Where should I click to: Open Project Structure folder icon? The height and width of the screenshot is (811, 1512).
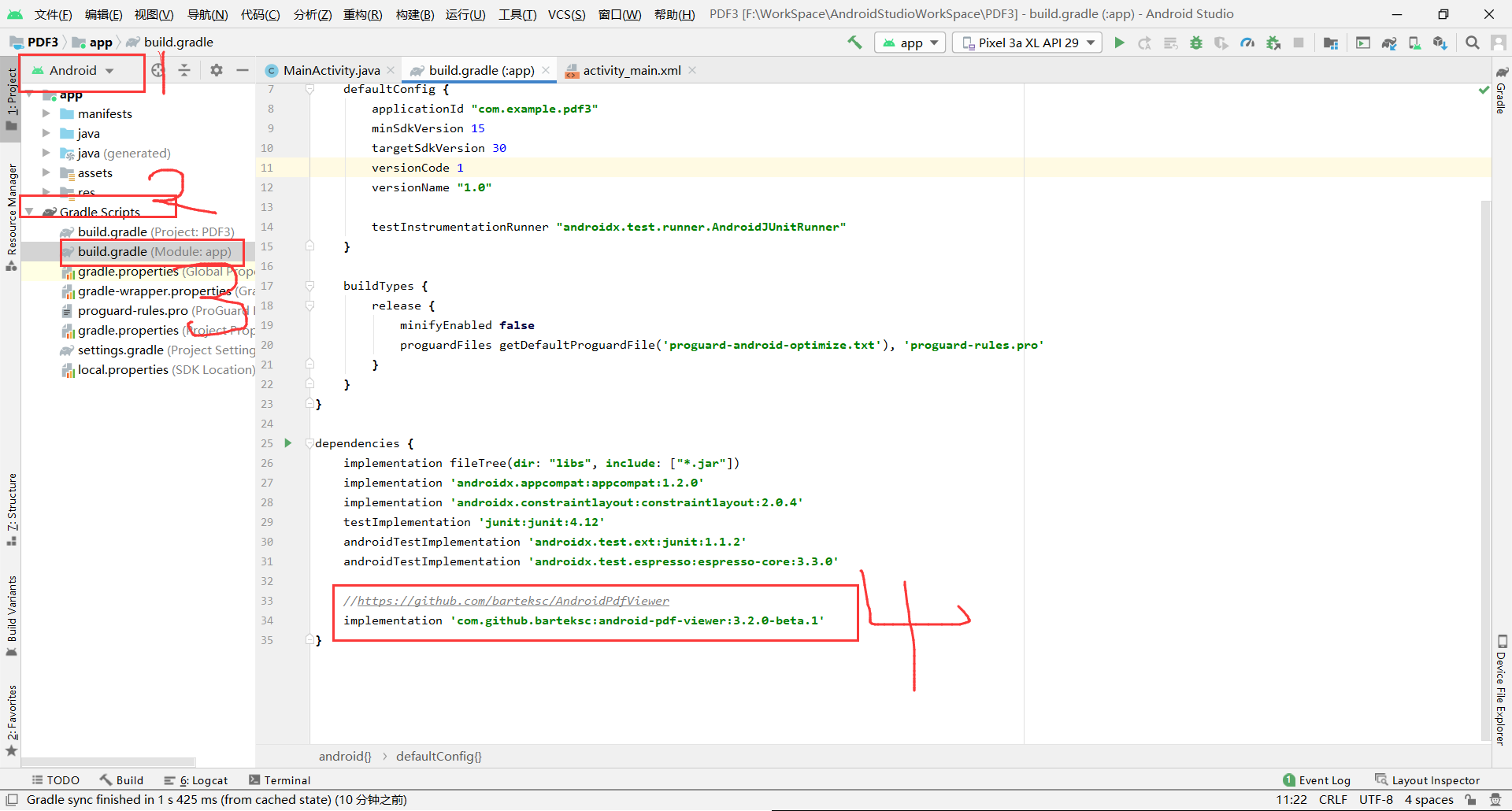[x=1331, y=43]
